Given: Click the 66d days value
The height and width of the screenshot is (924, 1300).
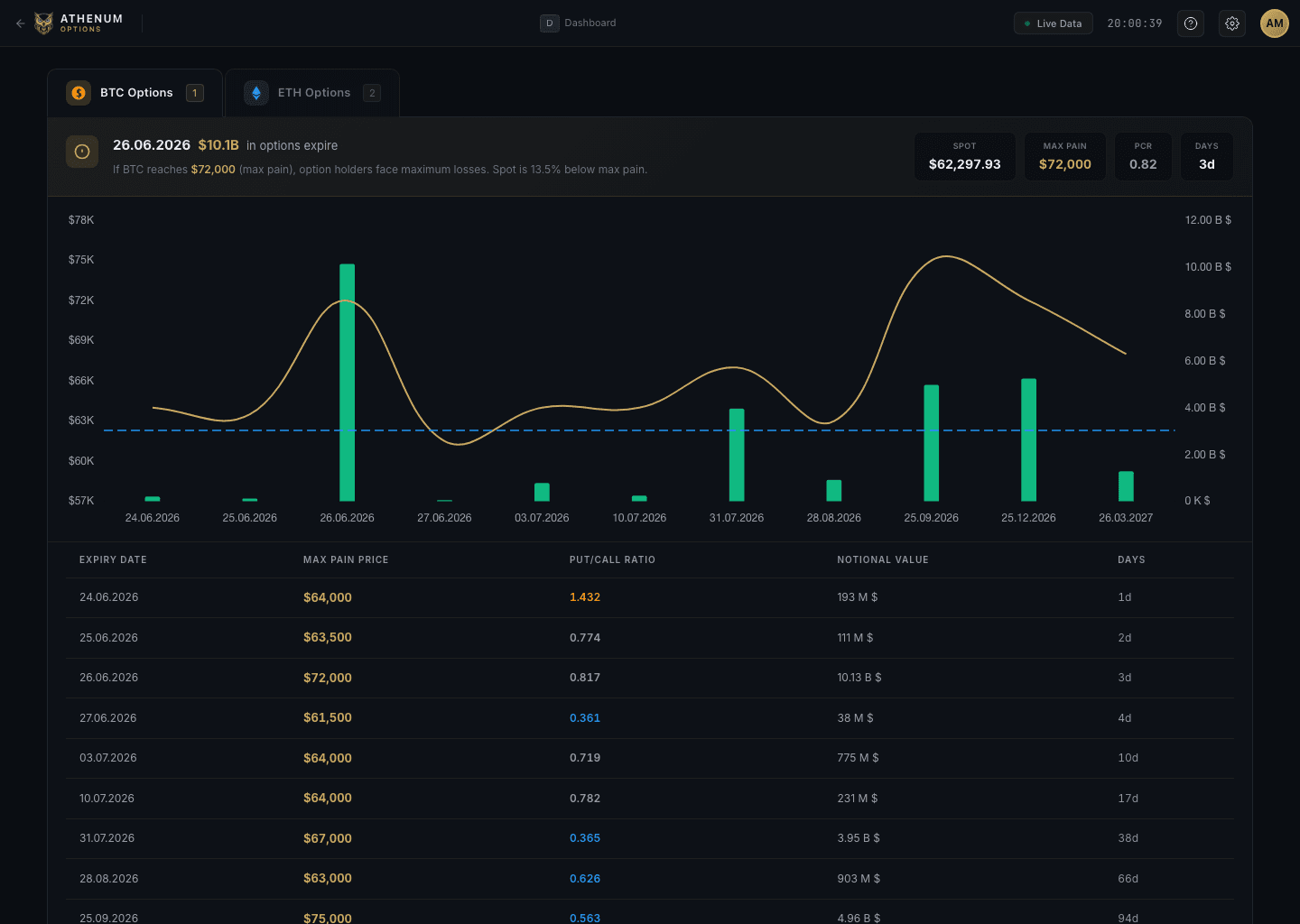Looking at the screenshot, I should click(x=1128, y=879).
